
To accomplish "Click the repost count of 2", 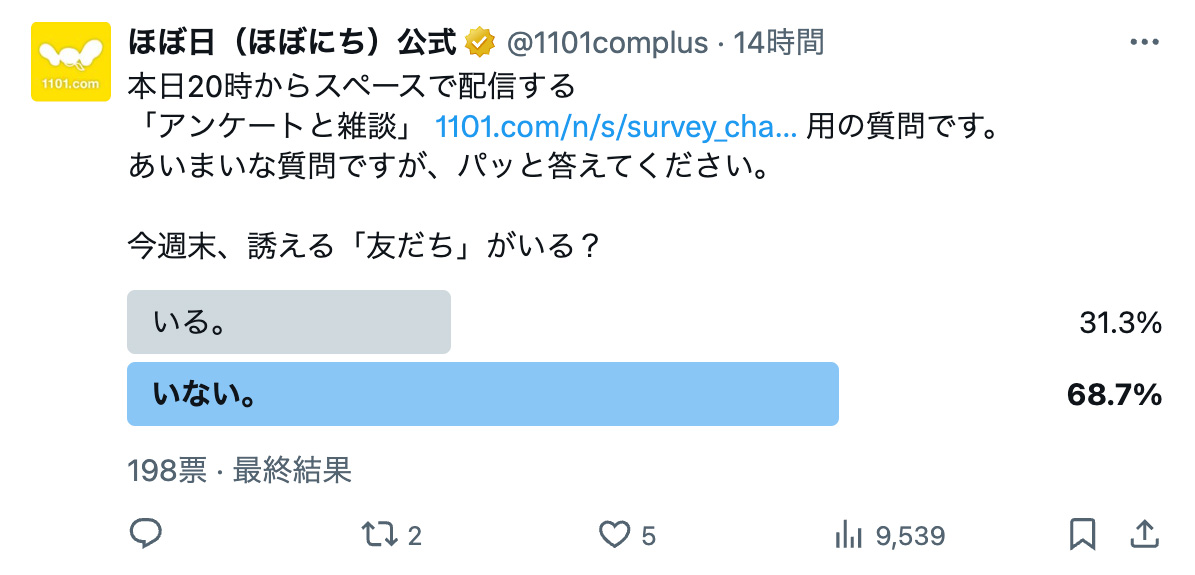I will (x=415, y=536).
